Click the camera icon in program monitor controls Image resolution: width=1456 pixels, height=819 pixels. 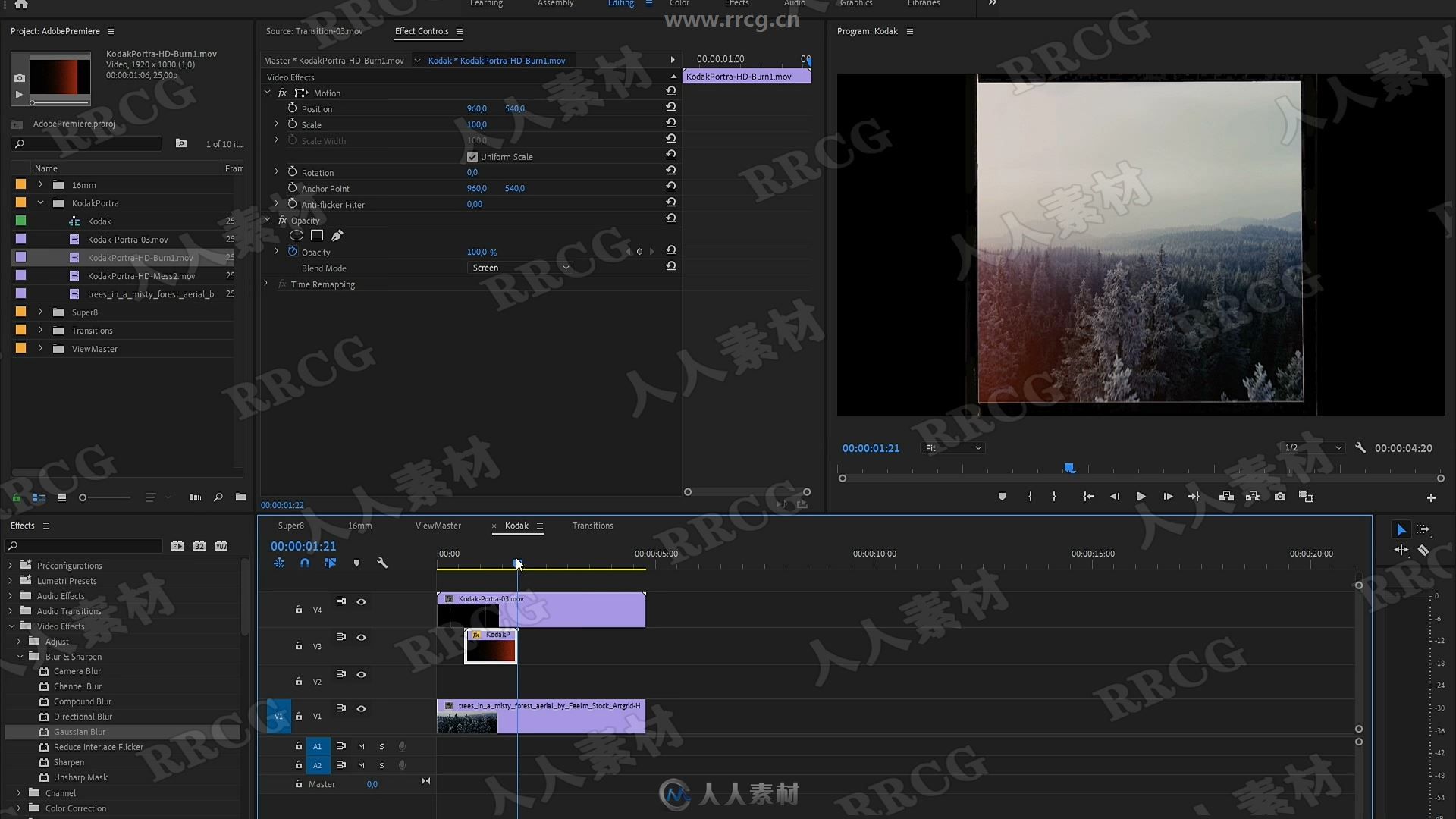point(1279,497)
